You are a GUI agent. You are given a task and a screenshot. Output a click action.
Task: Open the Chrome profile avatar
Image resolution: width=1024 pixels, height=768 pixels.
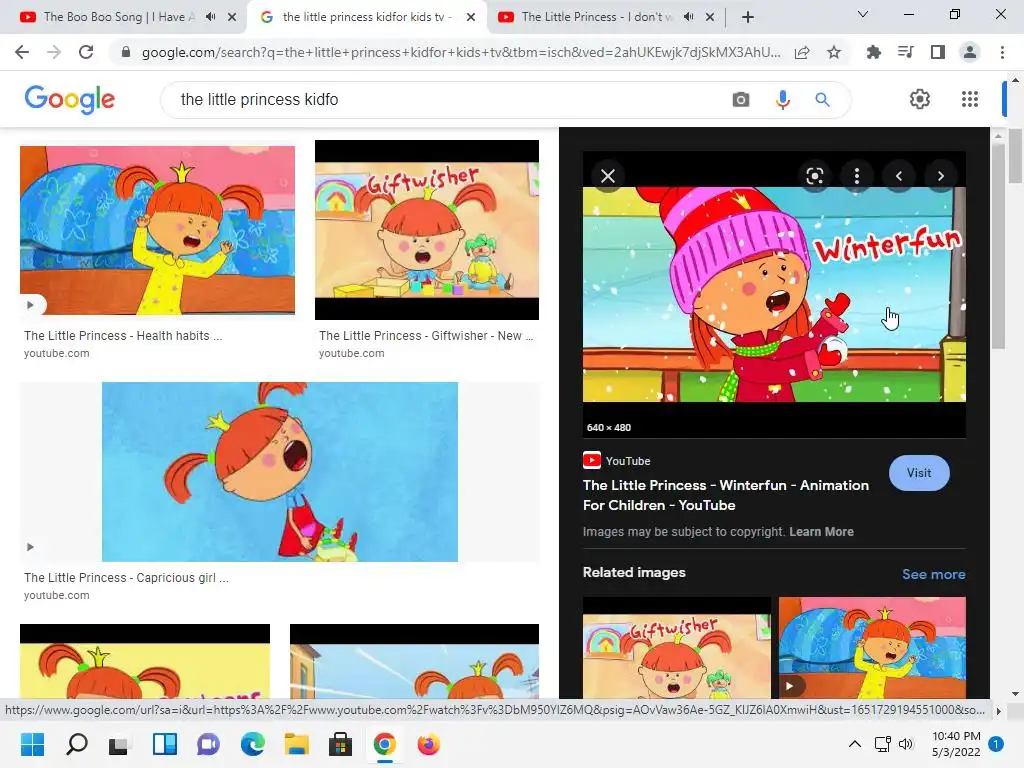tap(970, 52)
